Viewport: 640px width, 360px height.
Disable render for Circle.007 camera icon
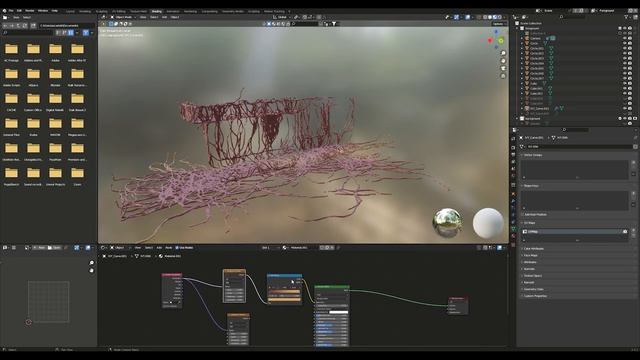pyautogui.click(x=630, y=78)
